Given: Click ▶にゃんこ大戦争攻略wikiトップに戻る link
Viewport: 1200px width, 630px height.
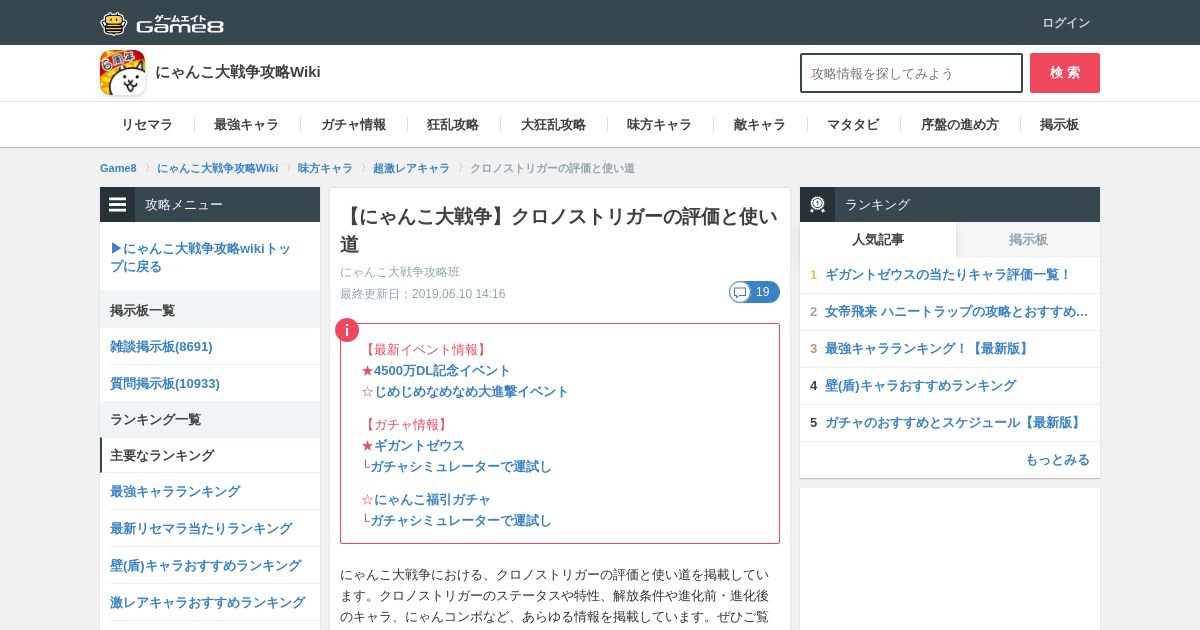Looking at the screenshot, I should (x=201, y=257).
